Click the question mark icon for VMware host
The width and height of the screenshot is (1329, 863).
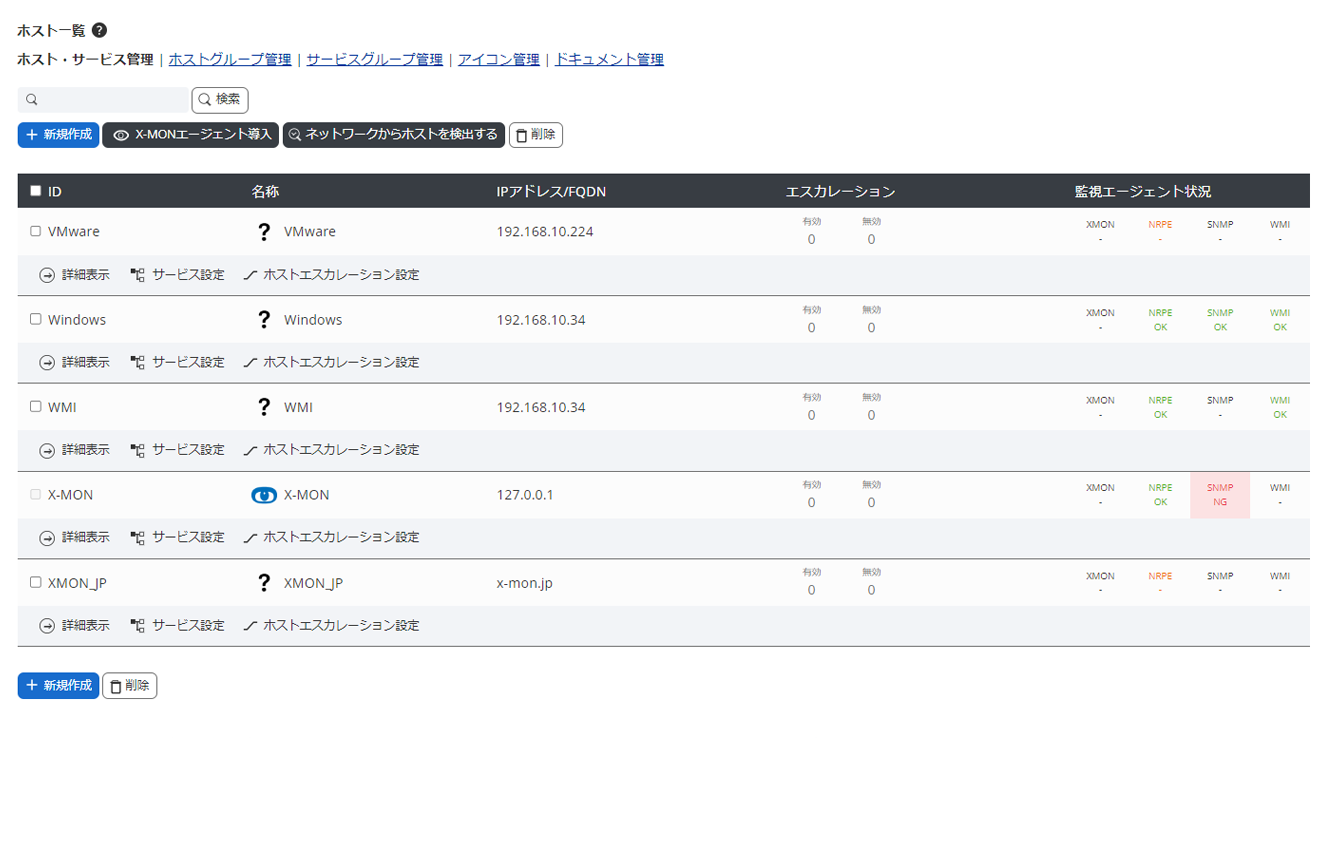(264, 232)
